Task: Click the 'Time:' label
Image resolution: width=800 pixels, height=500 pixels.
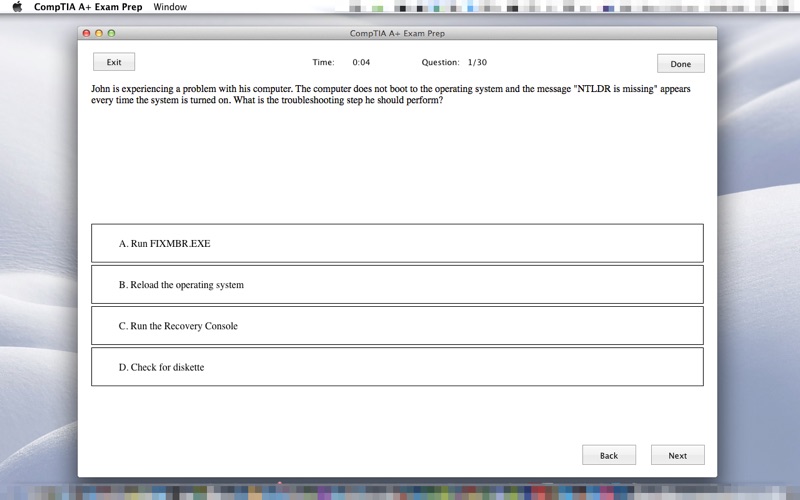Action: [x=323, y=62]
